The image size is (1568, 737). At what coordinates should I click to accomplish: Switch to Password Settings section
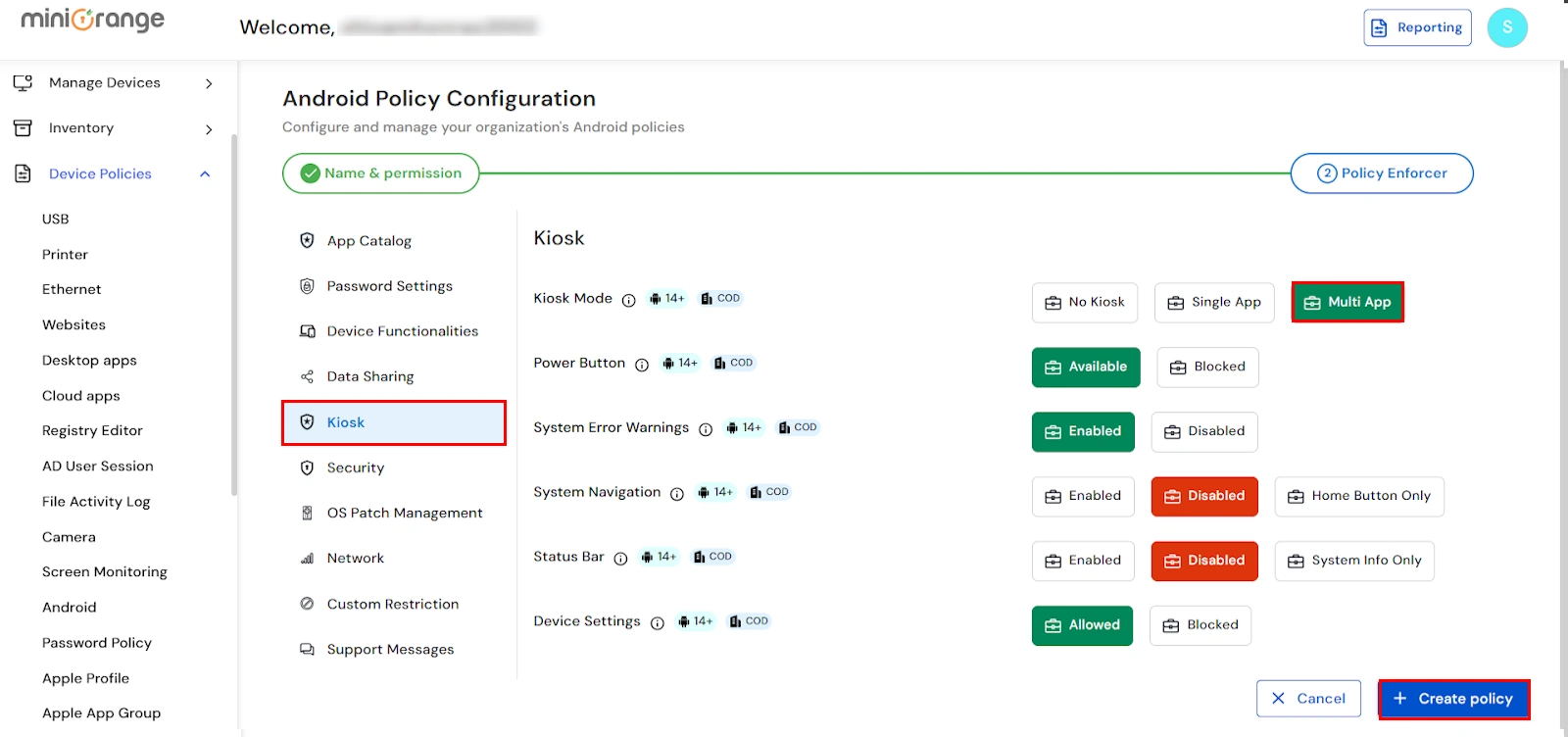tap(389, 286)
